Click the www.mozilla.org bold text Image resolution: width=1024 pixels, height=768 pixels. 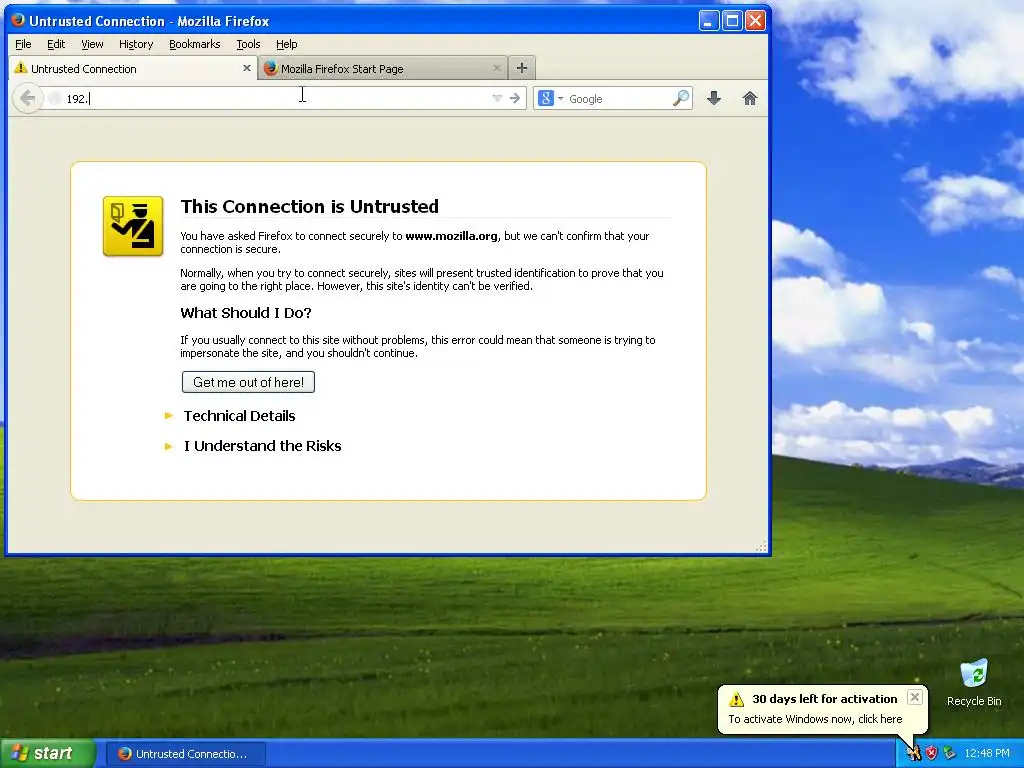tap(451, 236)
